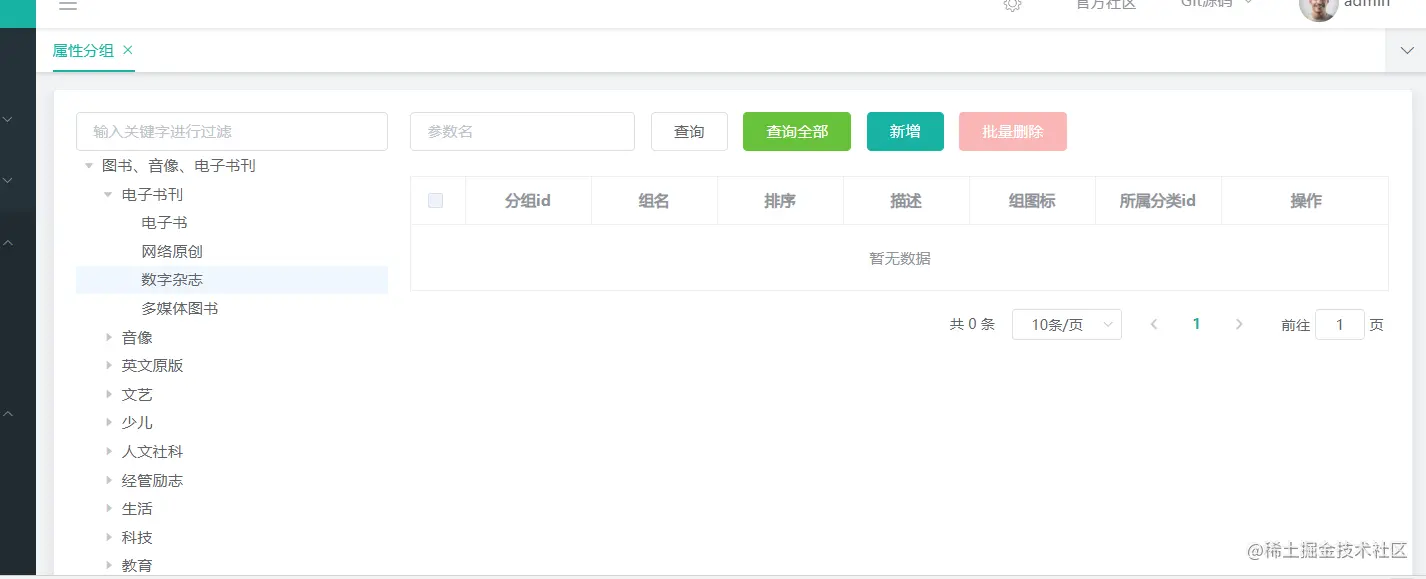Image resolution: width=1426 pixels, height=579 pixels.
Task: Select the 电子书 tree item
Action: (x=165, y=223)
